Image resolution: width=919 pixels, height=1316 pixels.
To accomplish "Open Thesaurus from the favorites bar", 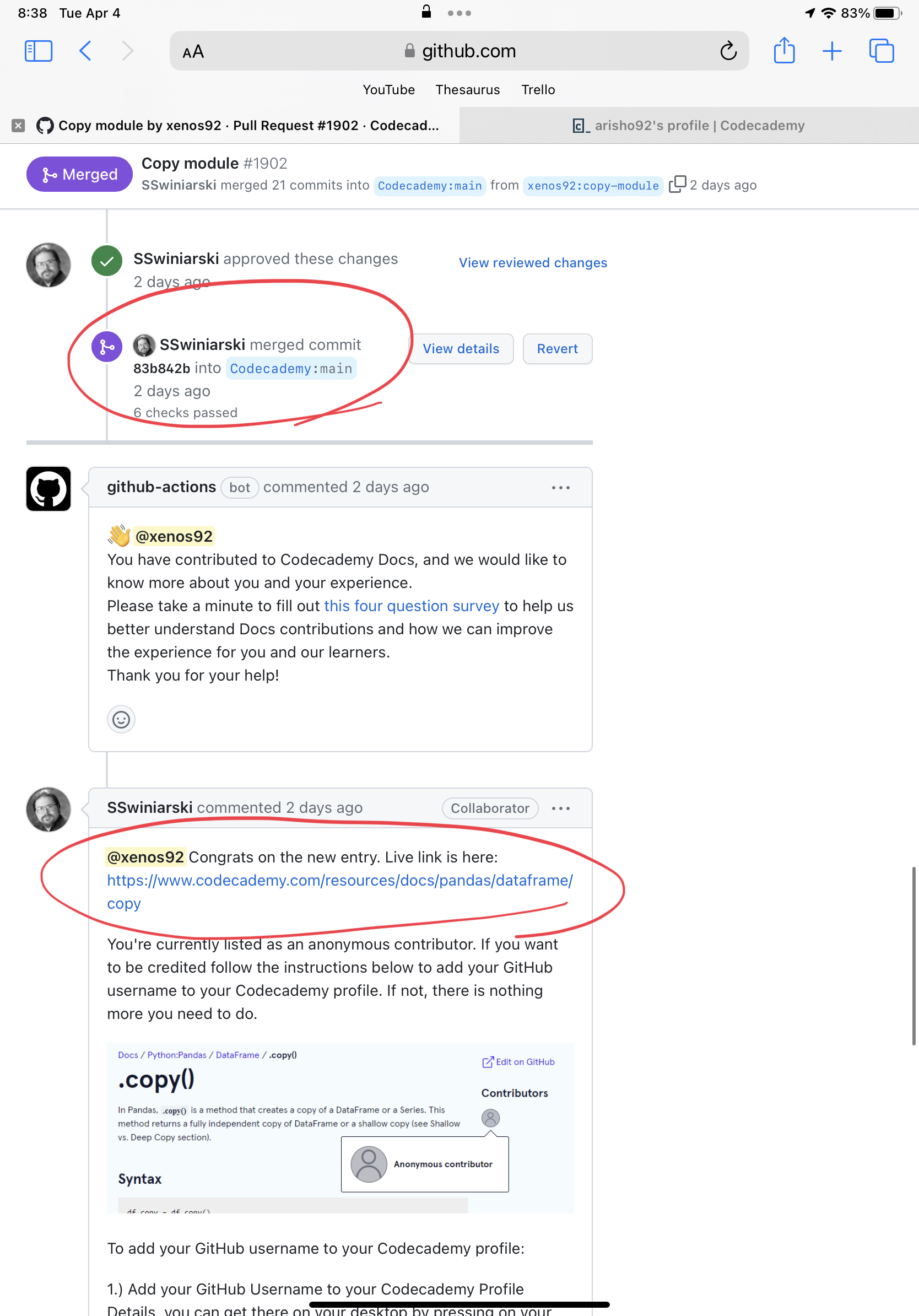I will (x=467, y=89).
